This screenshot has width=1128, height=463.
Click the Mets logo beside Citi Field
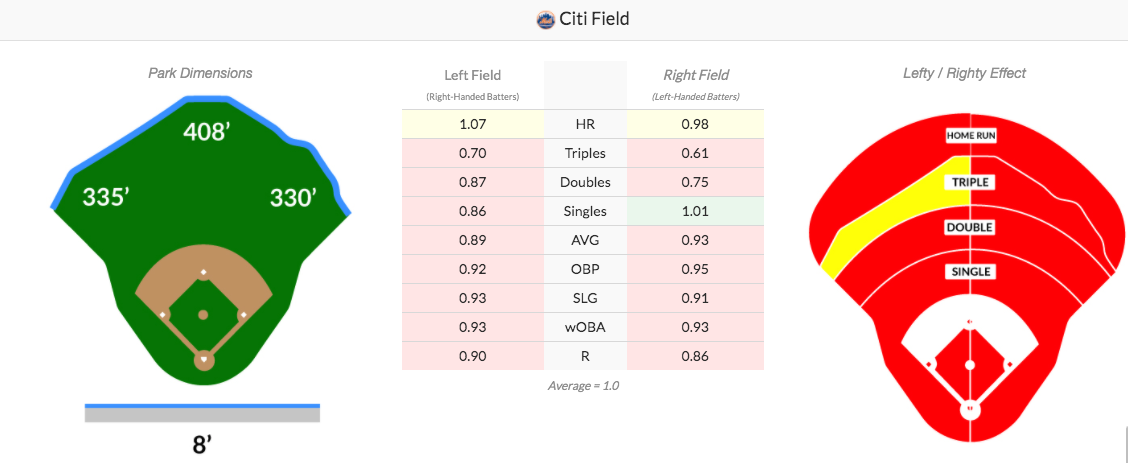pyautogui.click(x=546, y=19)
